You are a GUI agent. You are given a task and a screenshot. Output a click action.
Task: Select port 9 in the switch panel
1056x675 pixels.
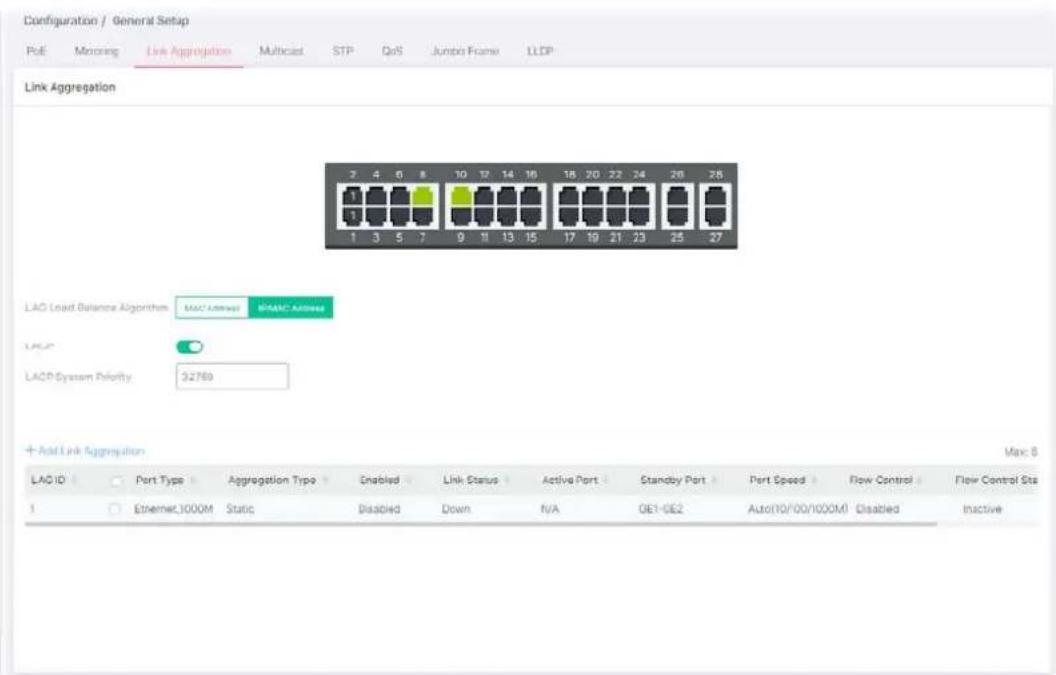[x=461, y=216]
